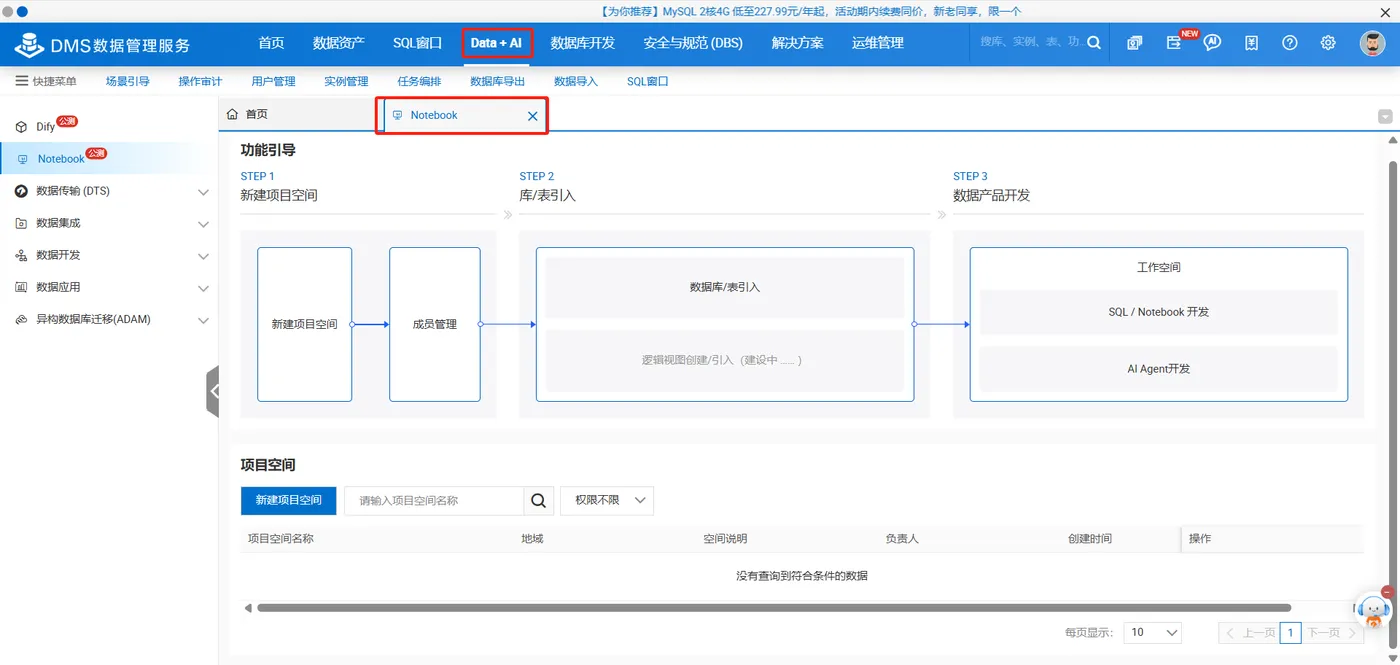1400x665 pixels.
Task: Click the vertical scrollbar down arrow
Action: (x=1393, y=656)
